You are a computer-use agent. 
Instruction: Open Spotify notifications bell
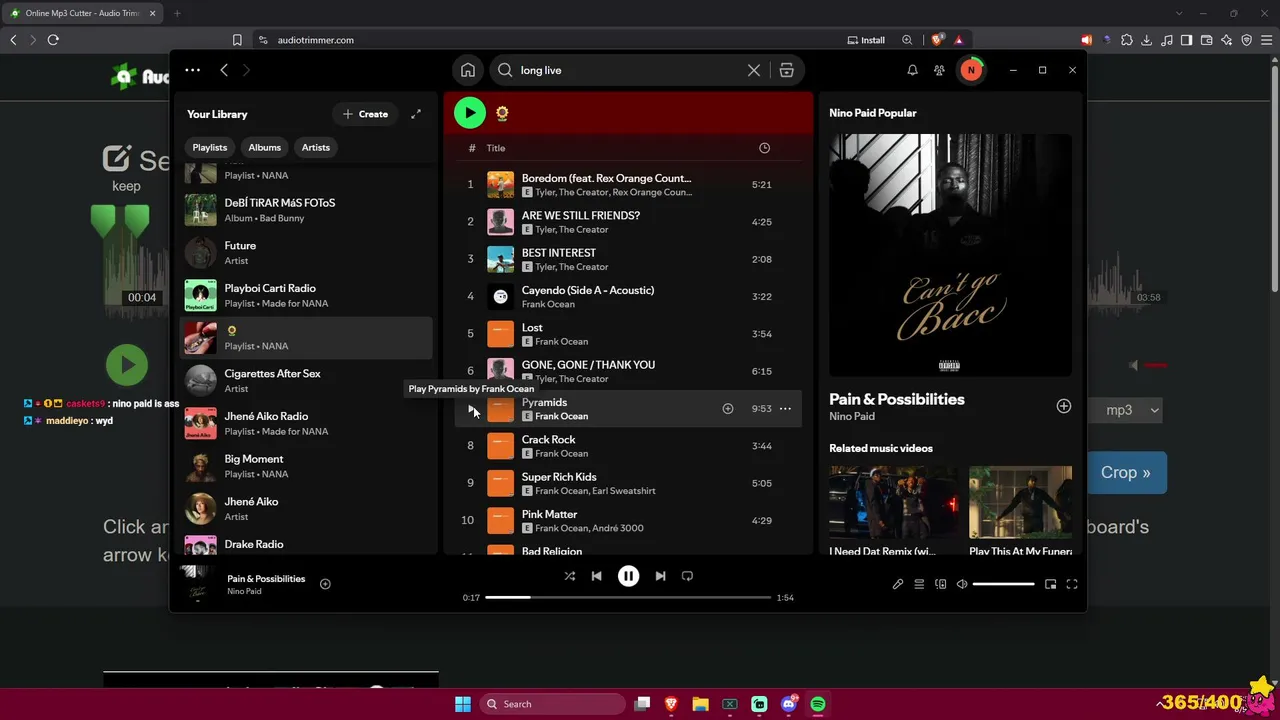click(912, 70)
